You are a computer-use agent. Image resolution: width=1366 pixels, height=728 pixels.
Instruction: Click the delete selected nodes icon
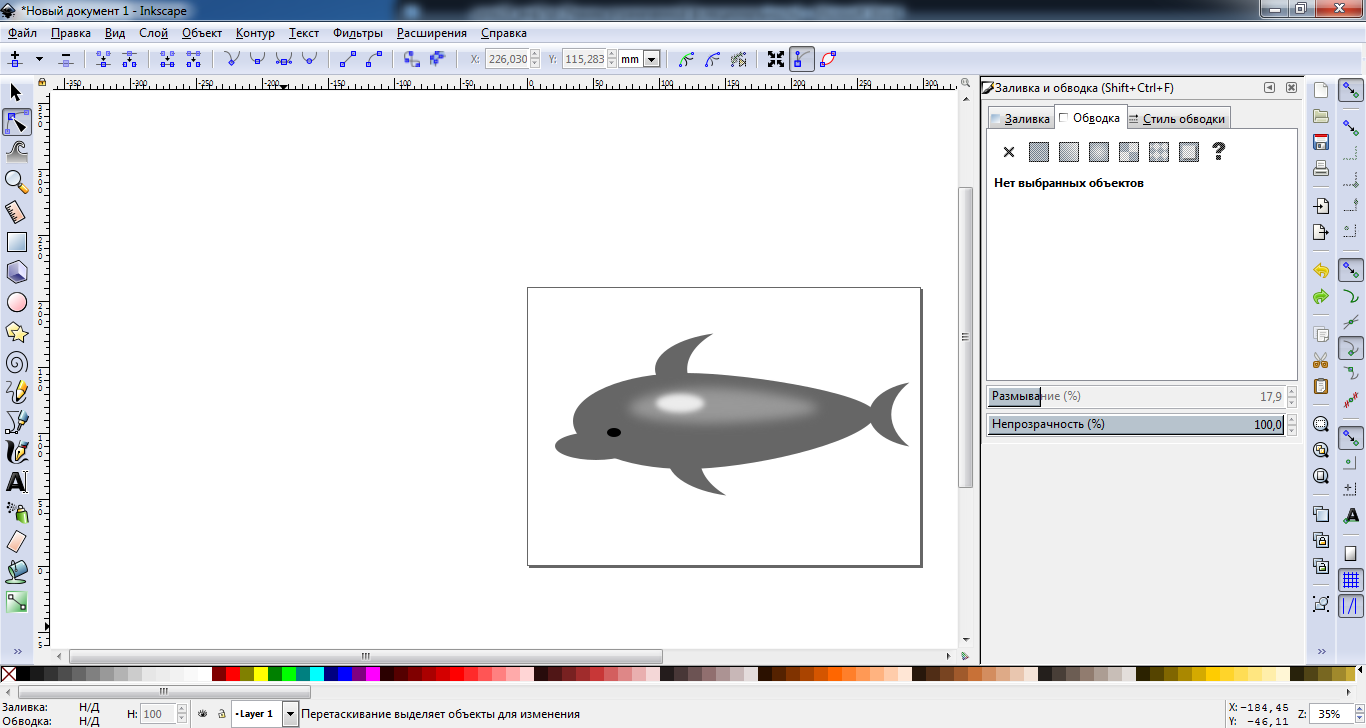click(x=65, y=59)
